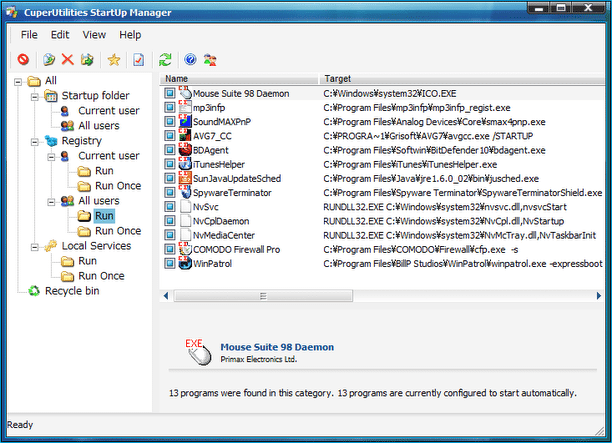Uncheck the BDAgent startup checkbox
The height and width of the screenshot is (443, 612).
coord(170,150)
